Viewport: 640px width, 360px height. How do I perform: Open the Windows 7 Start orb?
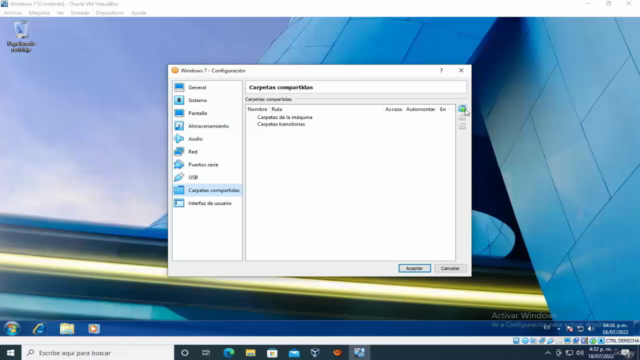point(12,329)
